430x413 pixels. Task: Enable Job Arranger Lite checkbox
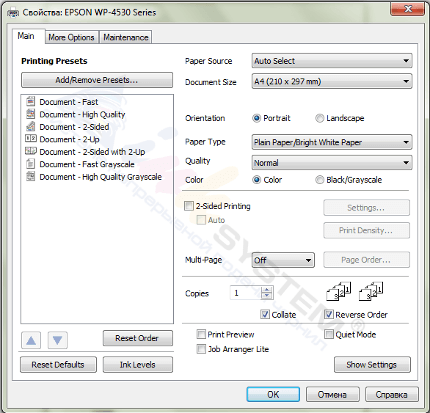pos(201,349)
